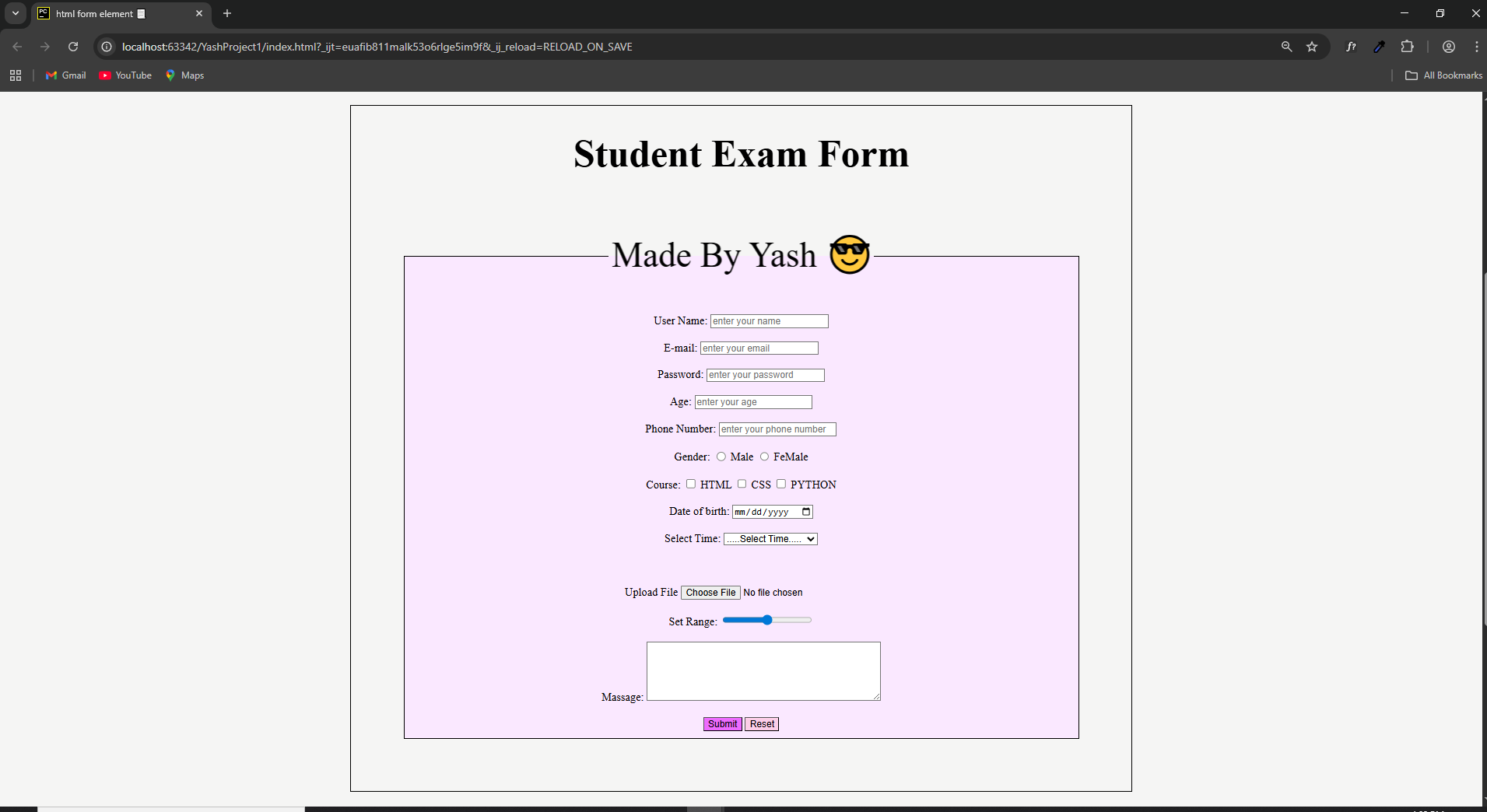Expand the browser tab search chevron
The height and width of the screenshot is (812, 1487).
pos(14,13)
